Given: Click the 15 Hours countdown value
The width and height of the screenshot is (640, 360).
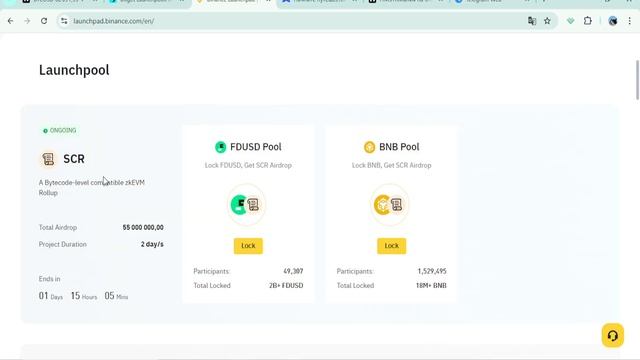Looking at the screenshot, I should tap(84, 296).
